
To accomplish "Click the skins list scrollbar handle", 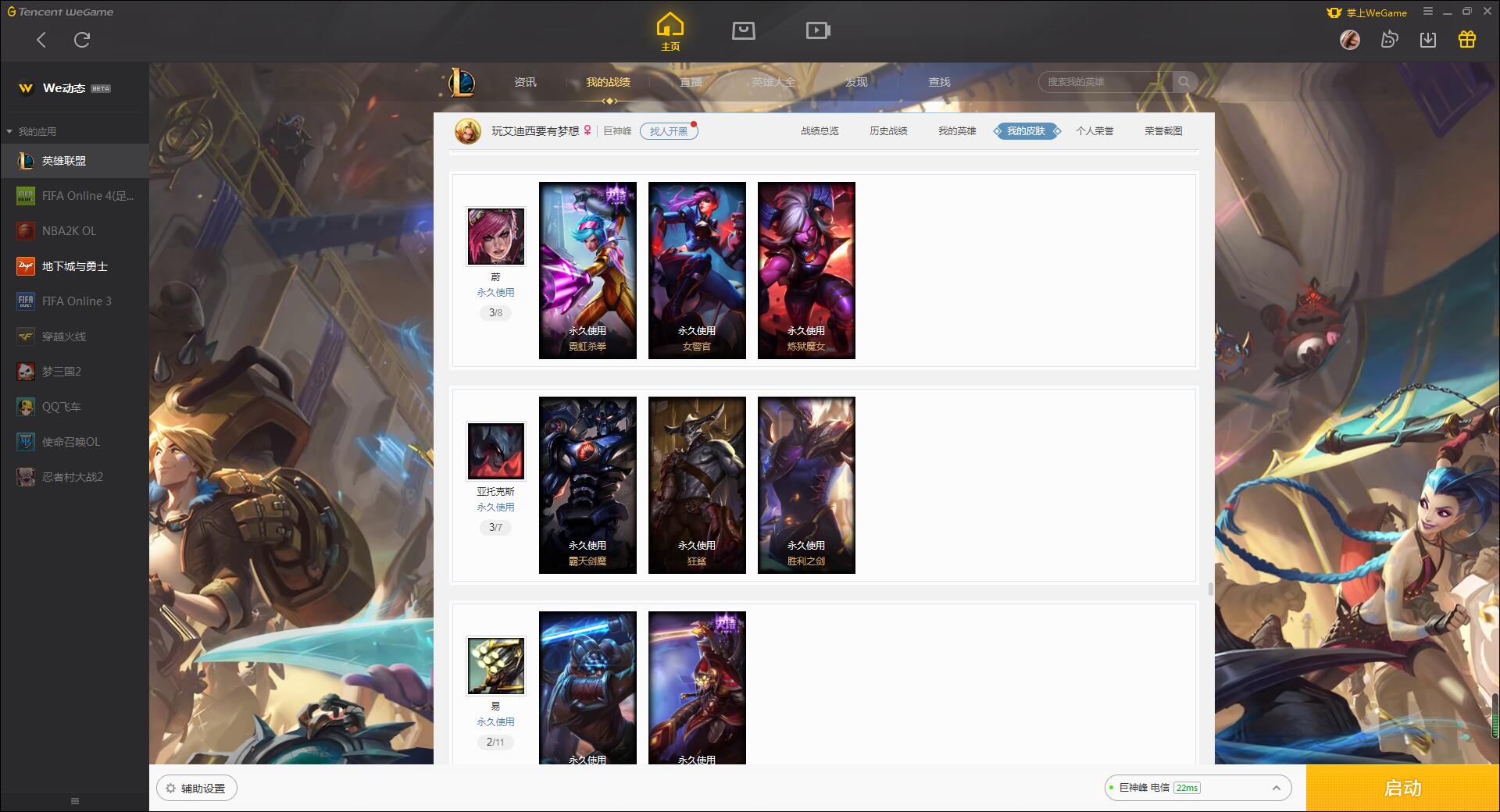I will click(x=1211, y=589).
